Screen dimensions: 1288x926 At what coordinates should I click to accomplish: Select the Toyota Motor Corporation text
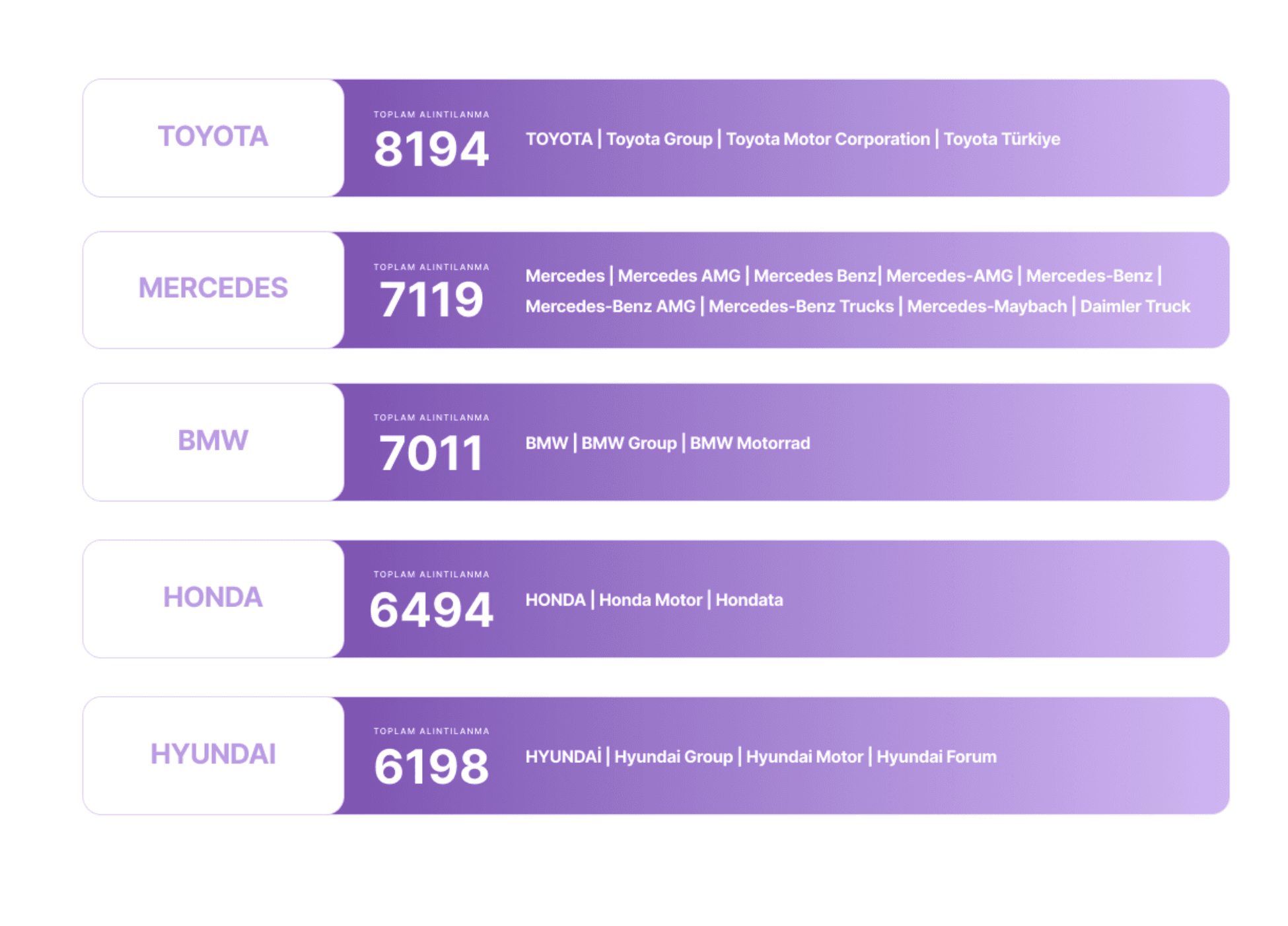pos(828,139)
